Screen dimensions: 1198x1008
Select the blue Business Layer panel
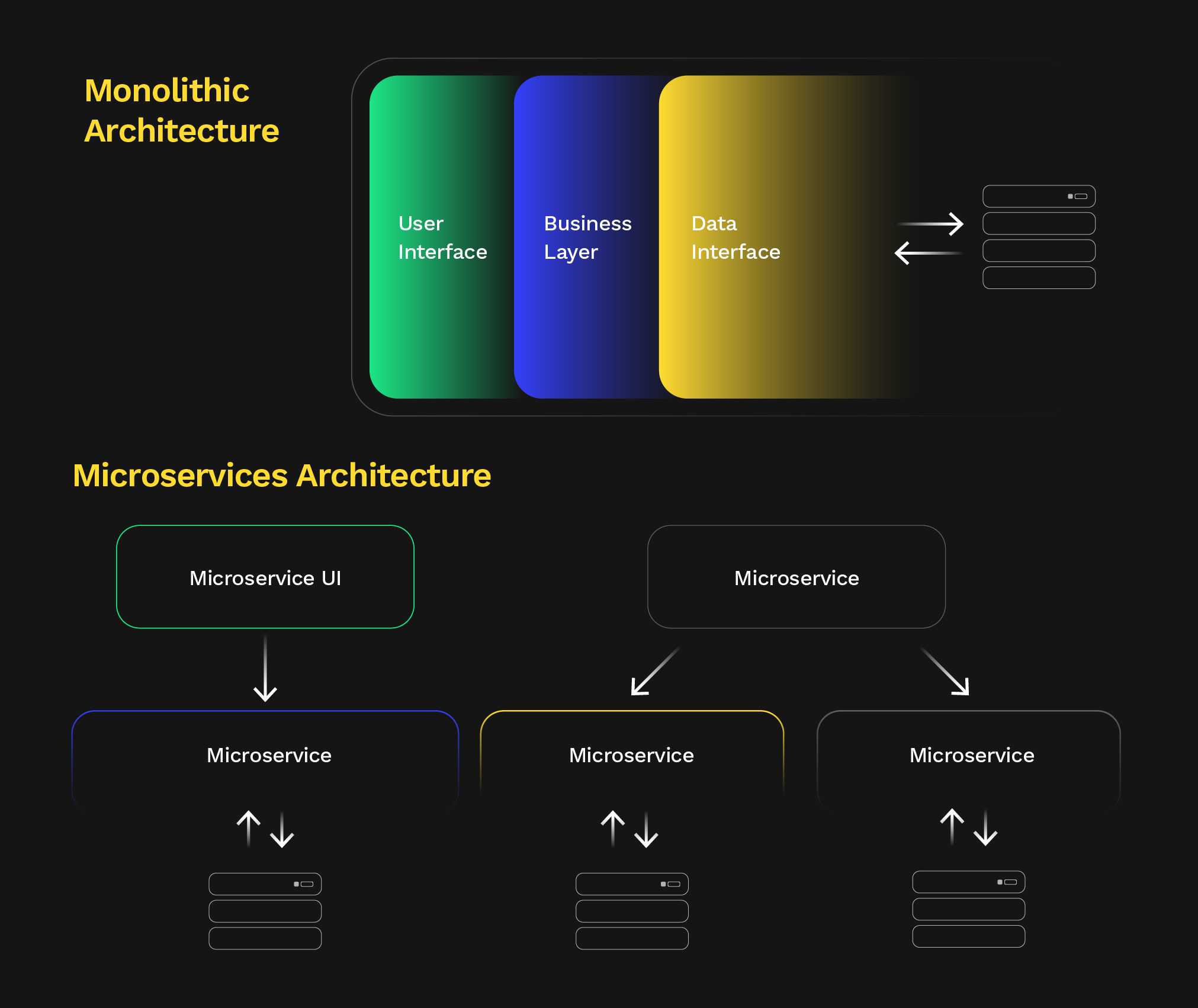pyautogui.click(x=586, y=237)
